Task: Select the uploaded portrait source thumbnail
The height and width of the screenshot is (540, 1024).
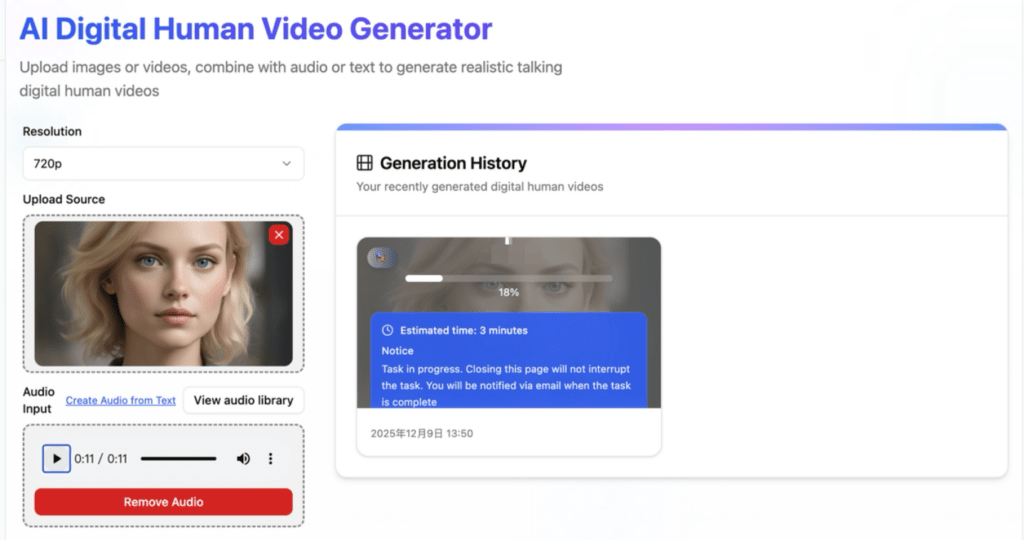Action: pyautogui.click(x=163, y=293)
